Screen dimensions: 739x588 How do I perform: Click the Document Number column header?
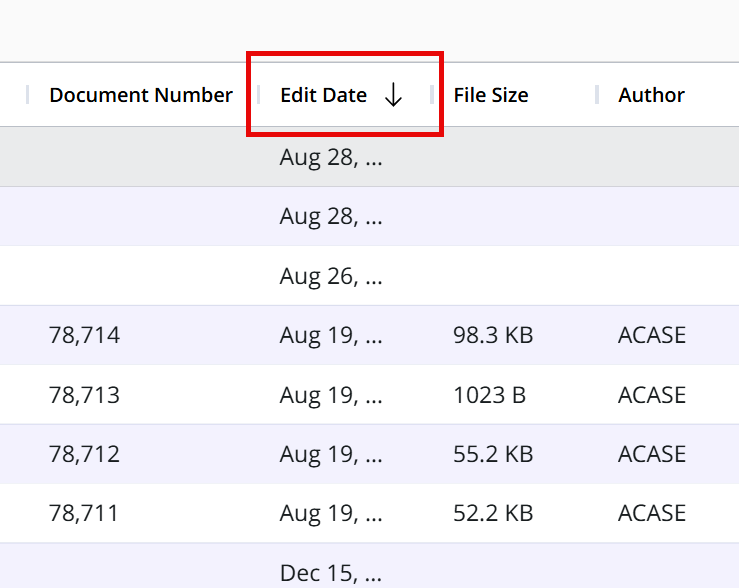(140, 95)
